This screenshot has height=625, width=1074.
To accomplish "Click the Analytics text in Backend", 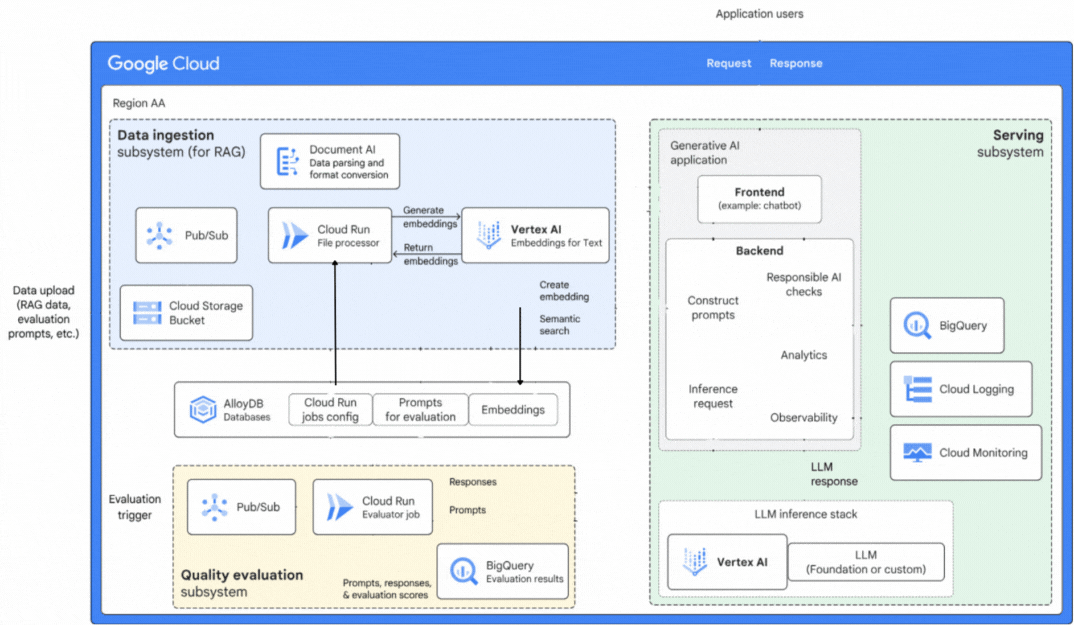I will [803, 355].
